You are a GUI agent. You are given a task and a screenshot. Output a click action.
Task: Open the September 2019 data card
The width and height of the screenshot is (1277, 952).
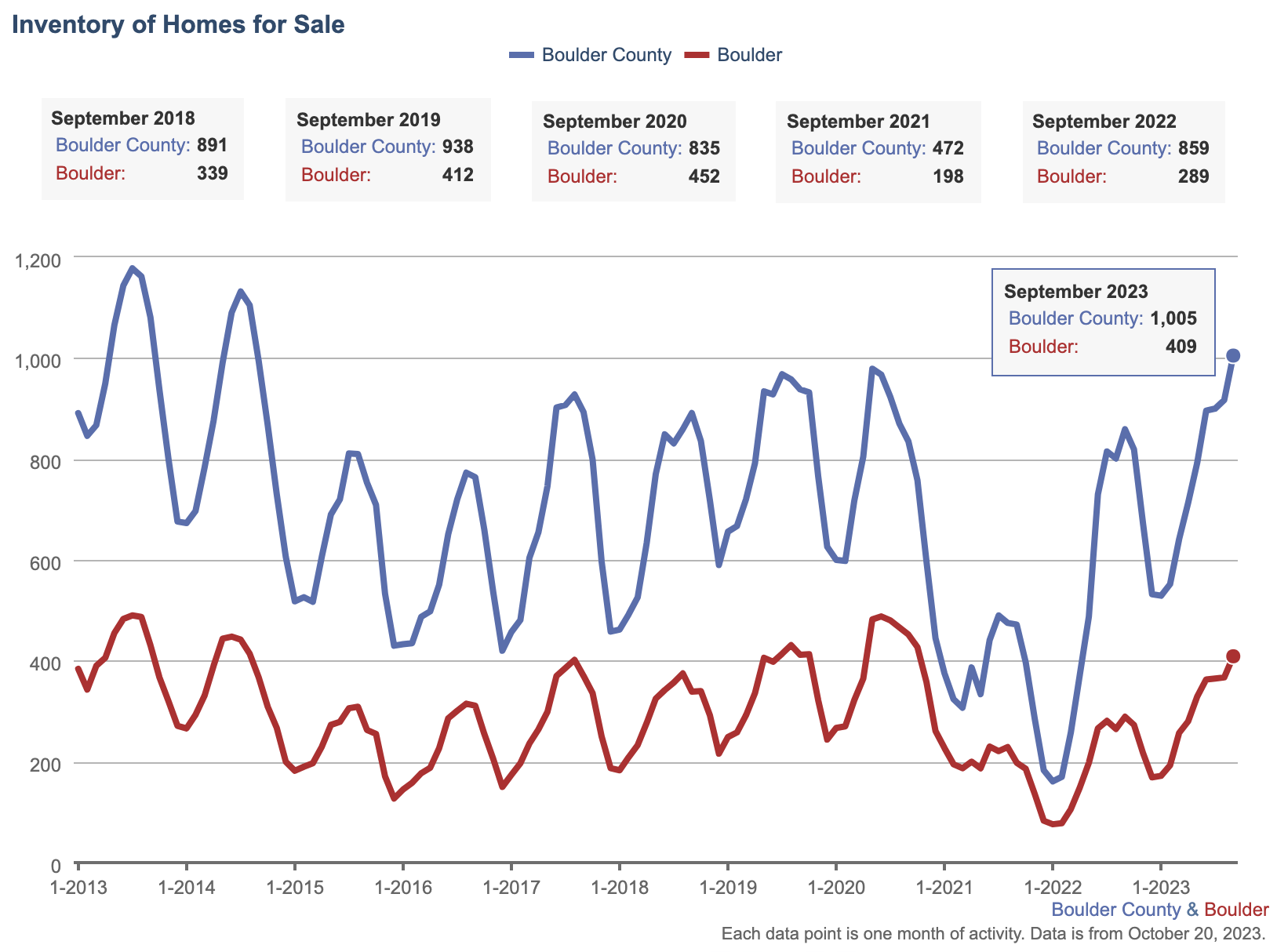[x=387, y=149]
